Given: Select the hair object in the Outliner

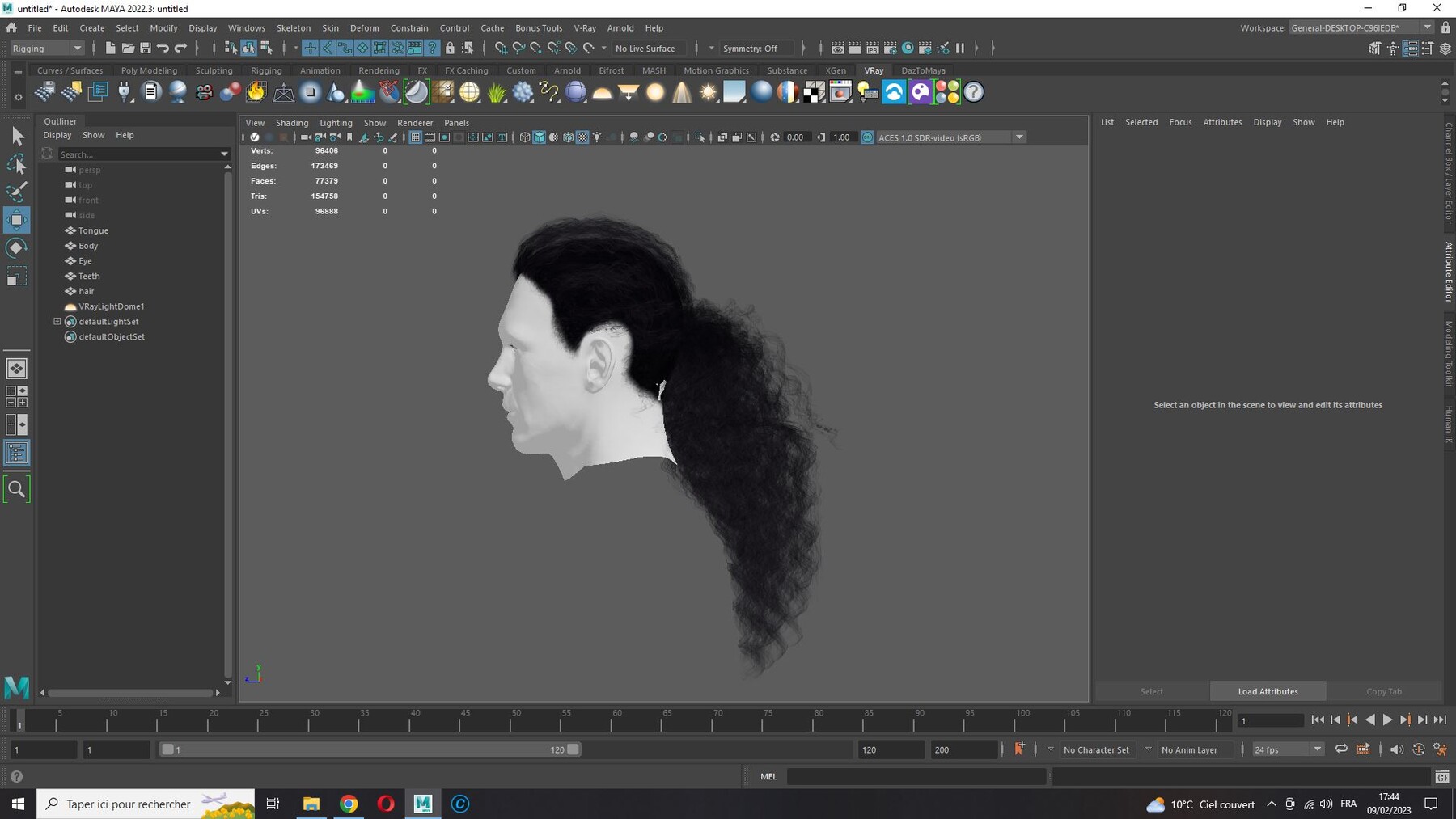Looking at the screenshot, I should [87, 291].
